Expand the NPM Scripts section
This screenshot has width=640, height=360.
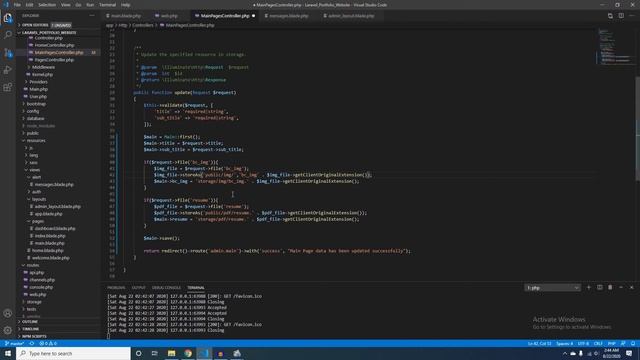[x=34, y=336]
